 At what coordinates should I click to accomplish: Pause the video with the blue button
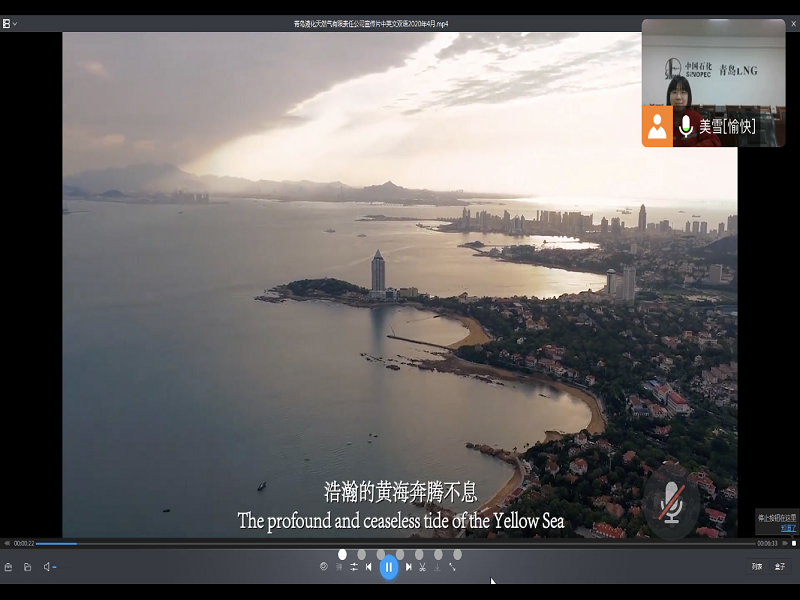[x=389, y=567]
